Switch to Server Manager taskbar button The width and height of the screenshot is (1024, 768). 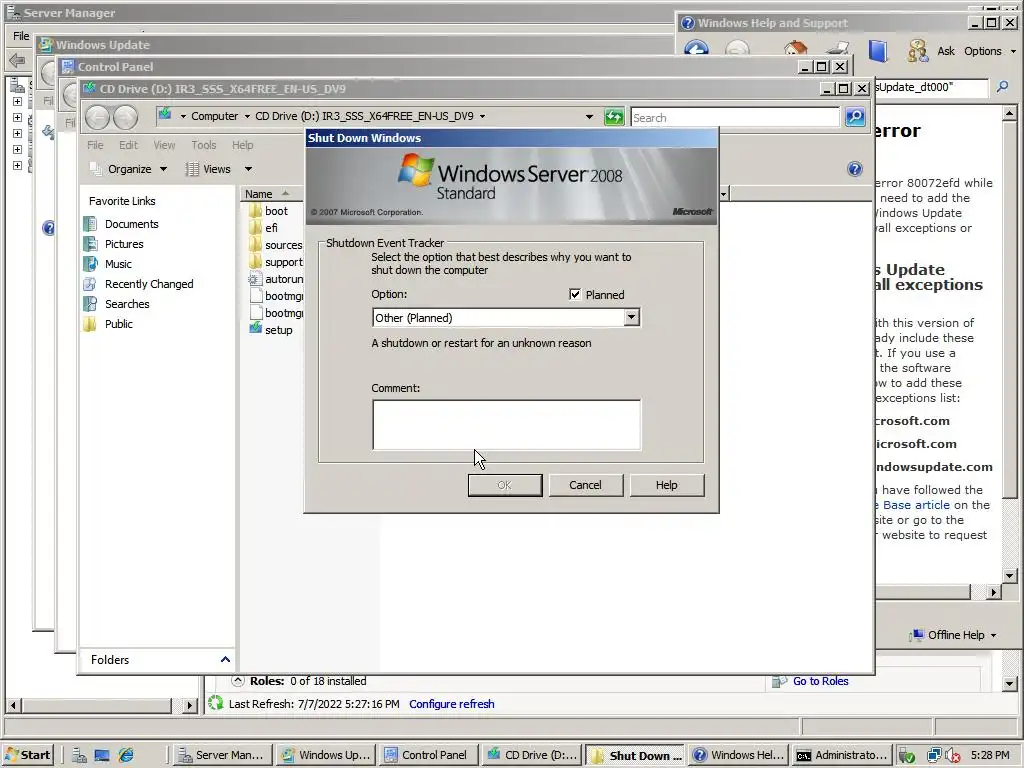point(221,755)
